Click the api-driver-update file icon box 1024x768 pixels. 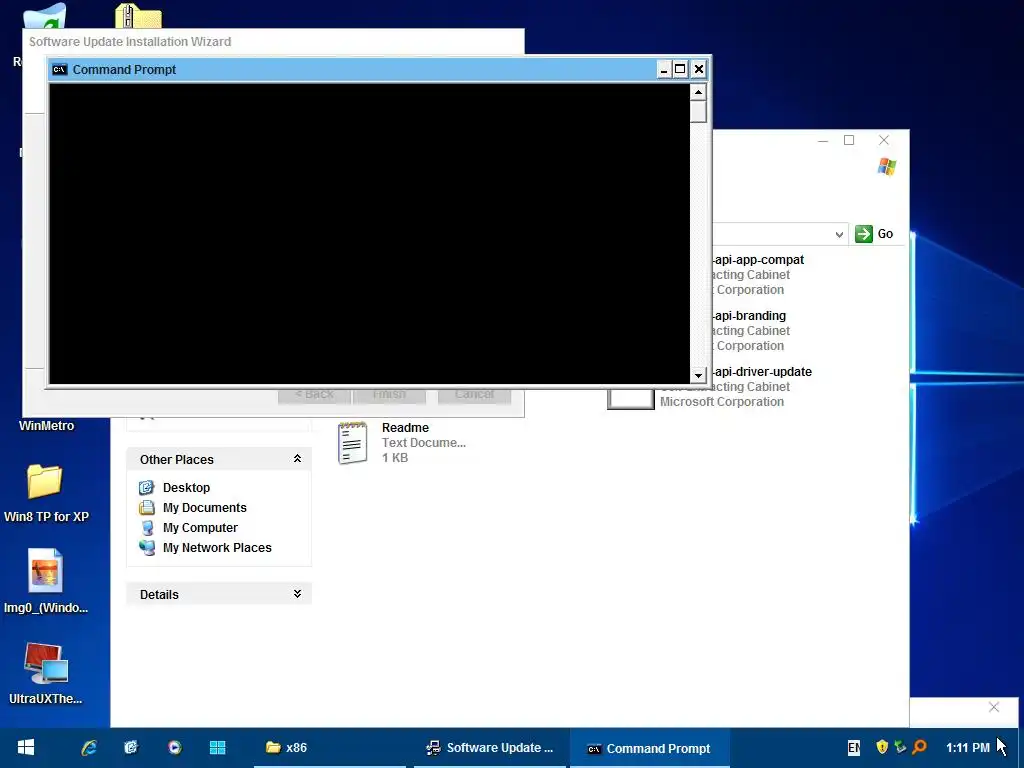point(631,399)
